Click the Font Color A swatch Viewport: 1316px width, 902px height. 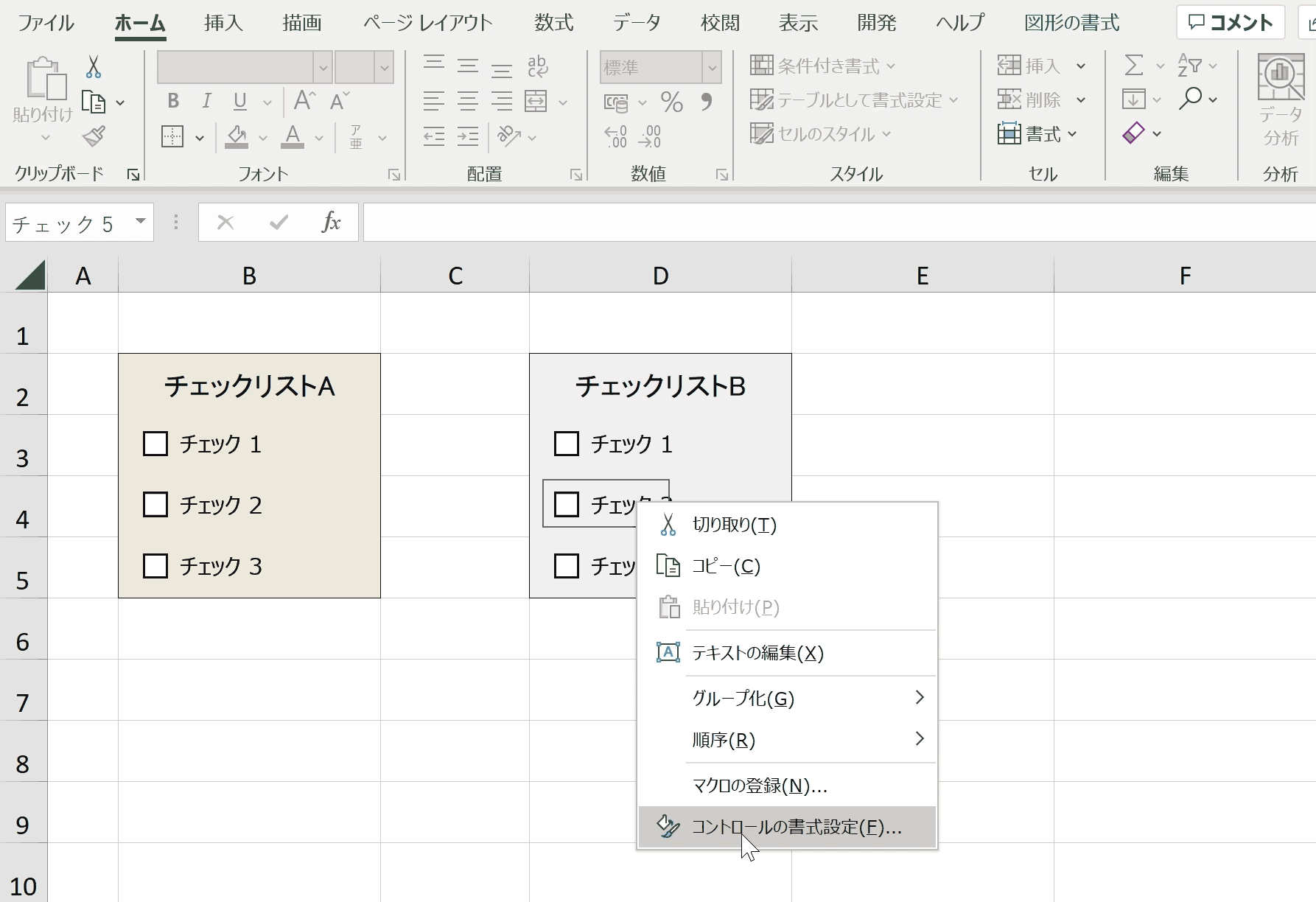[293, 137]
